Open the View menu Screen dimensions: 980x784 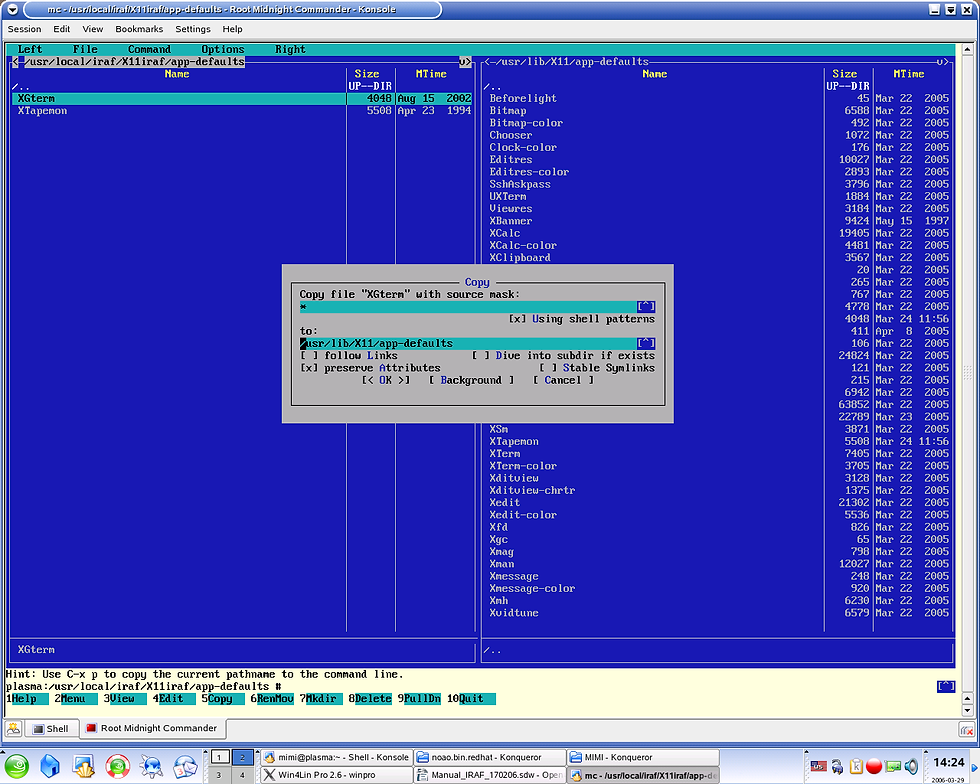click(92, 29)
